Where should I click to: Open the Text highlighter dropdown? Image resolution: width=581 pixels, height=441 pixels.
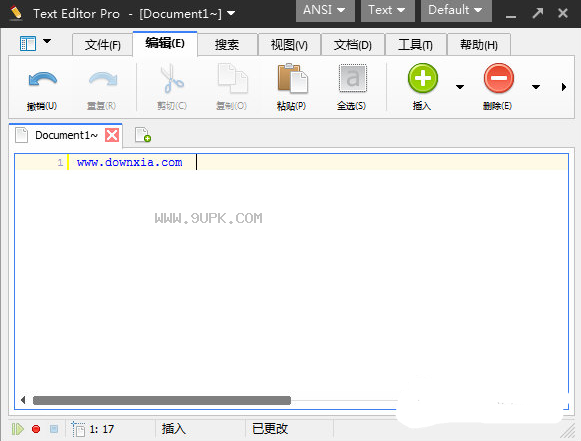click(x=388, y=10)
